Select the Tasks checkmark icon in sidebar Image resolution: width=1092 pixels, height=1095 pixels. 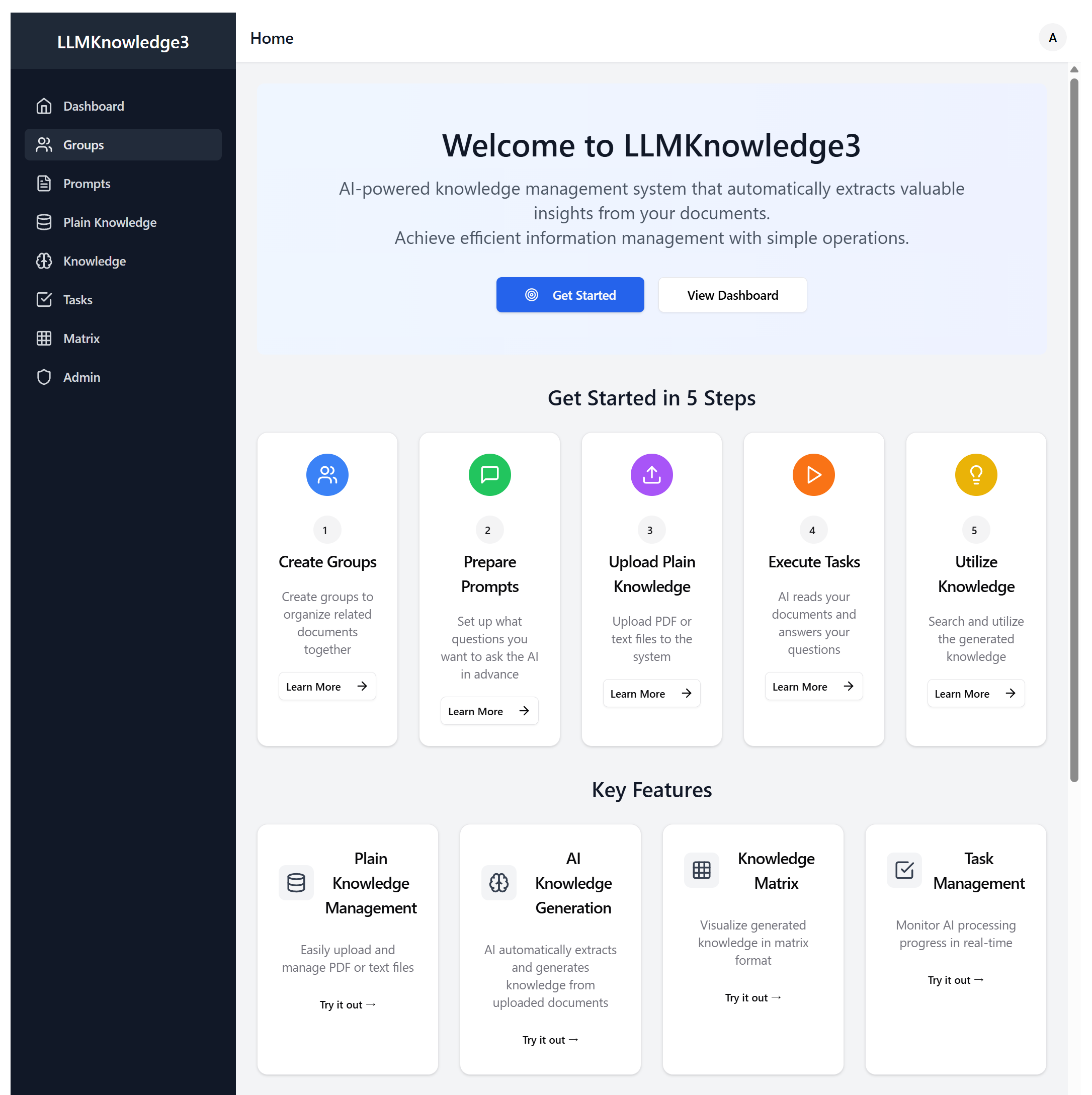pyautogui.click(x=45, y=300)
